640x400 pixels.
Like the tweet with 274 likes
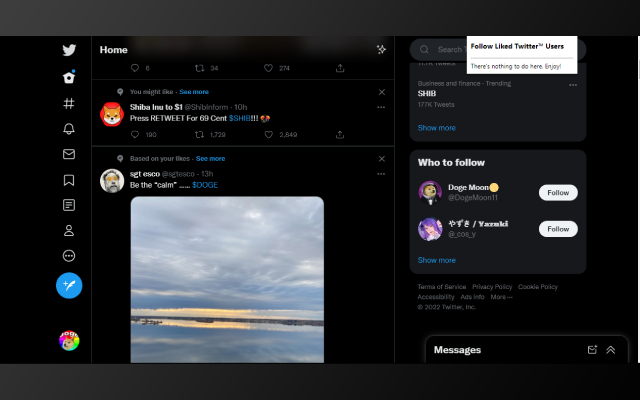[x=268, y=68]
